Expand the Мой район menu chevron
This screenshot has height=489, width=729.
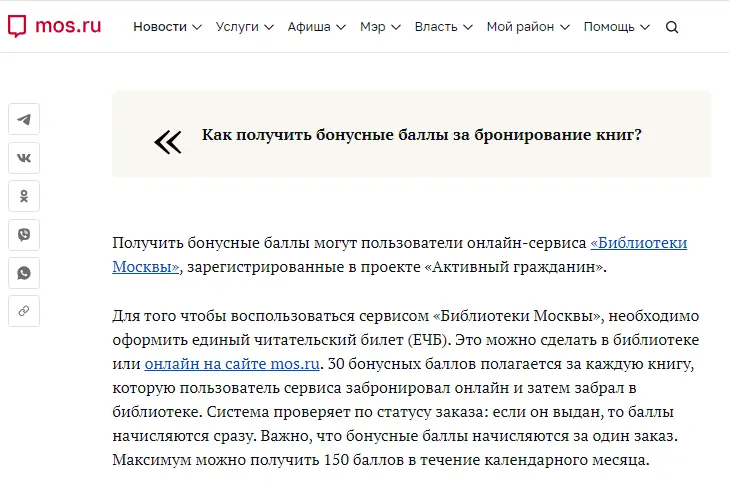tap(565, 27)
